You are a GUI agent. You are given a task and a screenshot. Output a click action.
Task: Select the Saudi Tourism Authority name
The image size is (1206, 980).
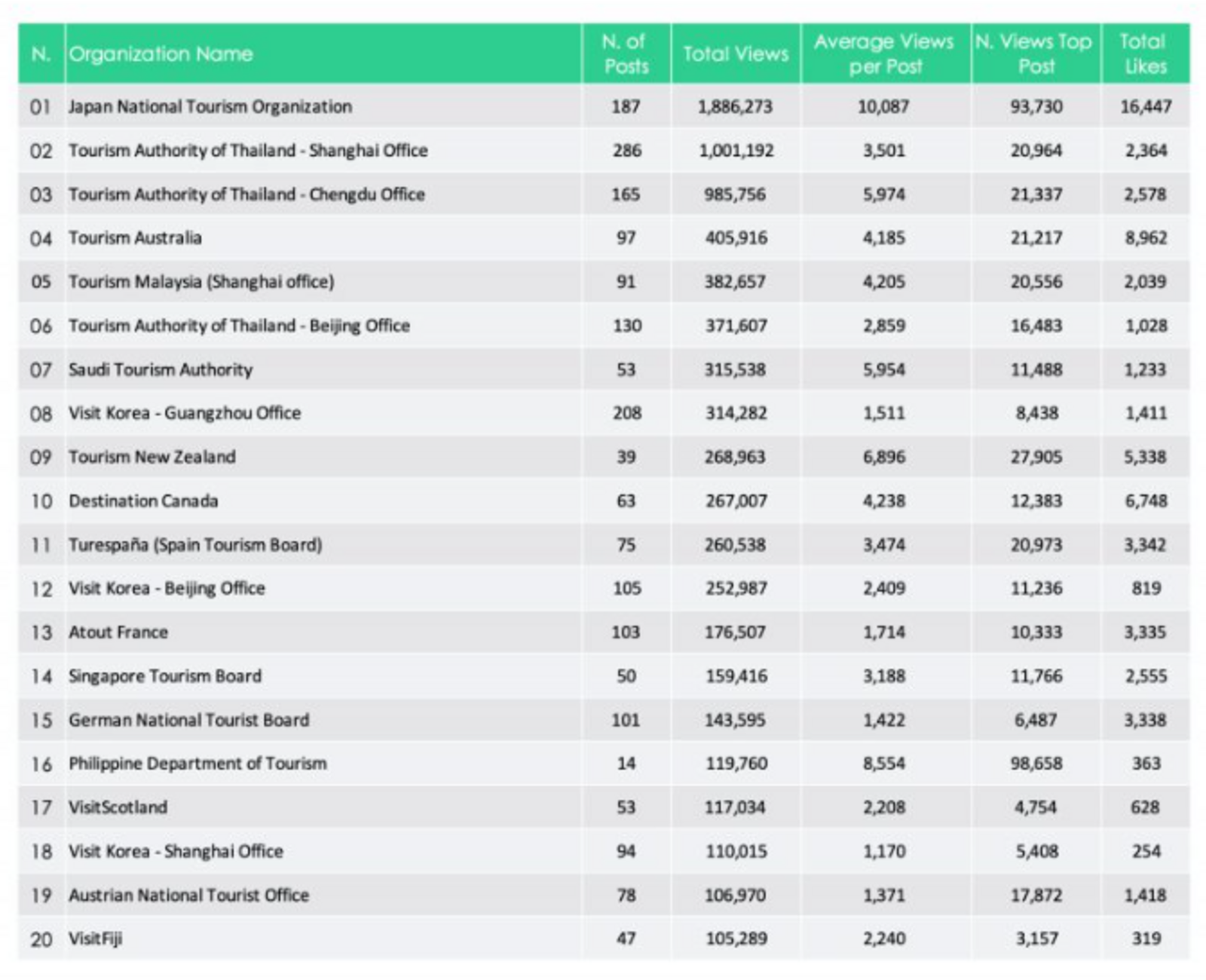click(x=162, y=369)
